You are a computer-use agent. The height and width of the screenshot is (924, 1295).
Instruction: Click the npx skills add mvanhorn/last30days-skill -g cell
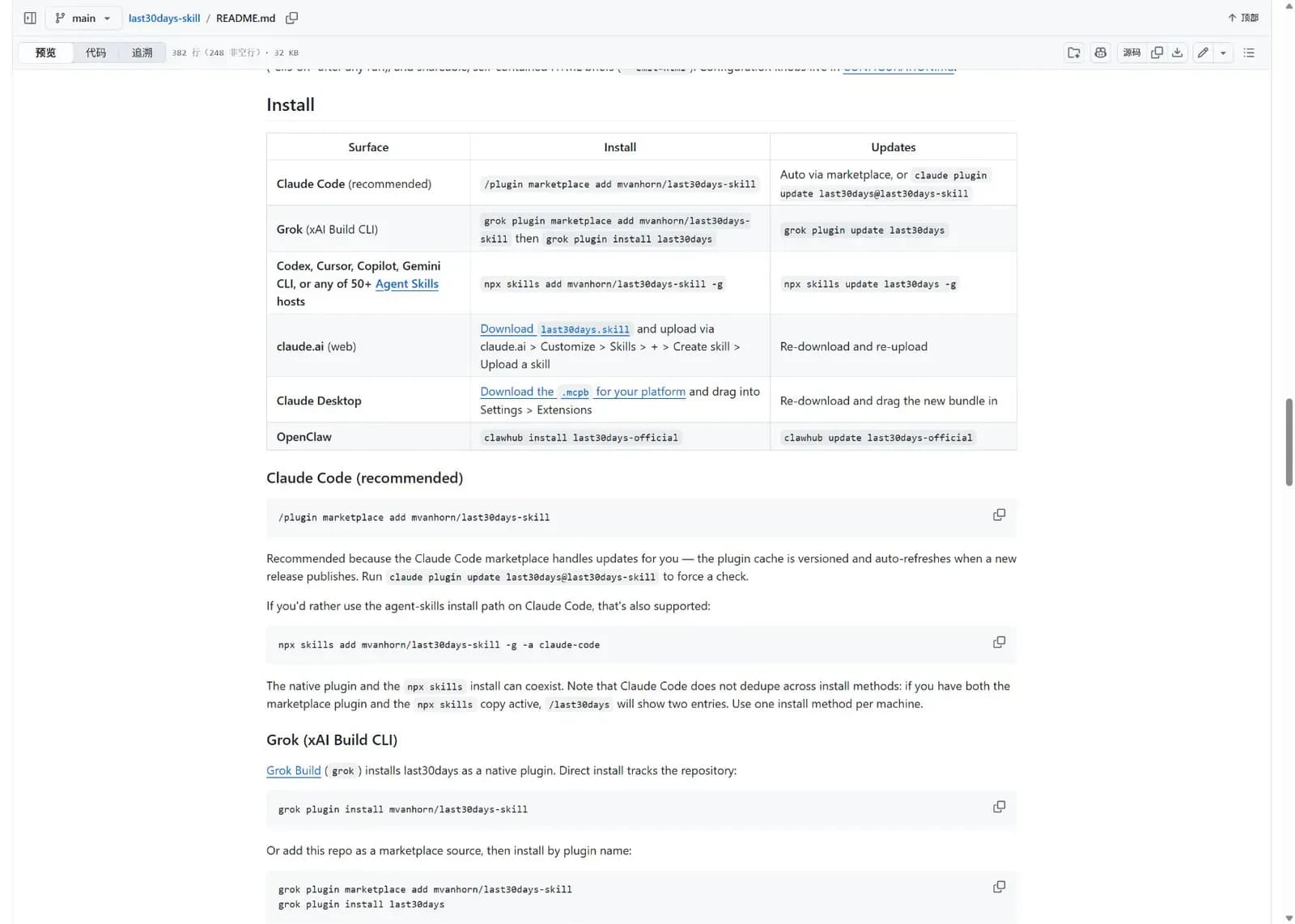[620, 284]
